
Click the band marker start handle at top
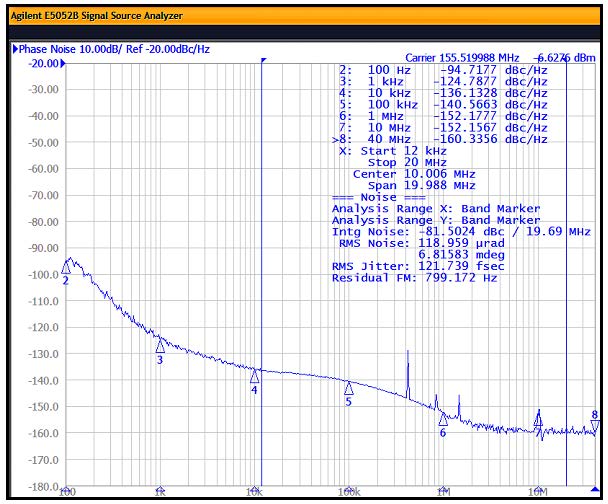point(262,61)
